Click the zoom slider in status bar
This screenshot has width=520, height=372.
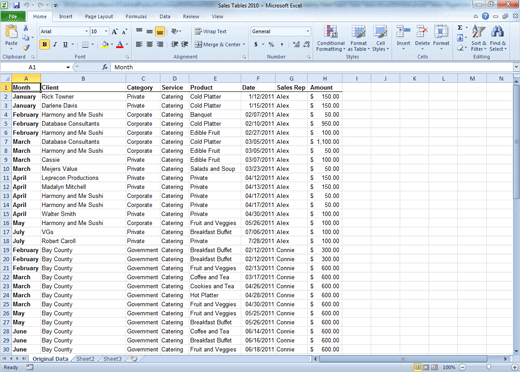489,367
